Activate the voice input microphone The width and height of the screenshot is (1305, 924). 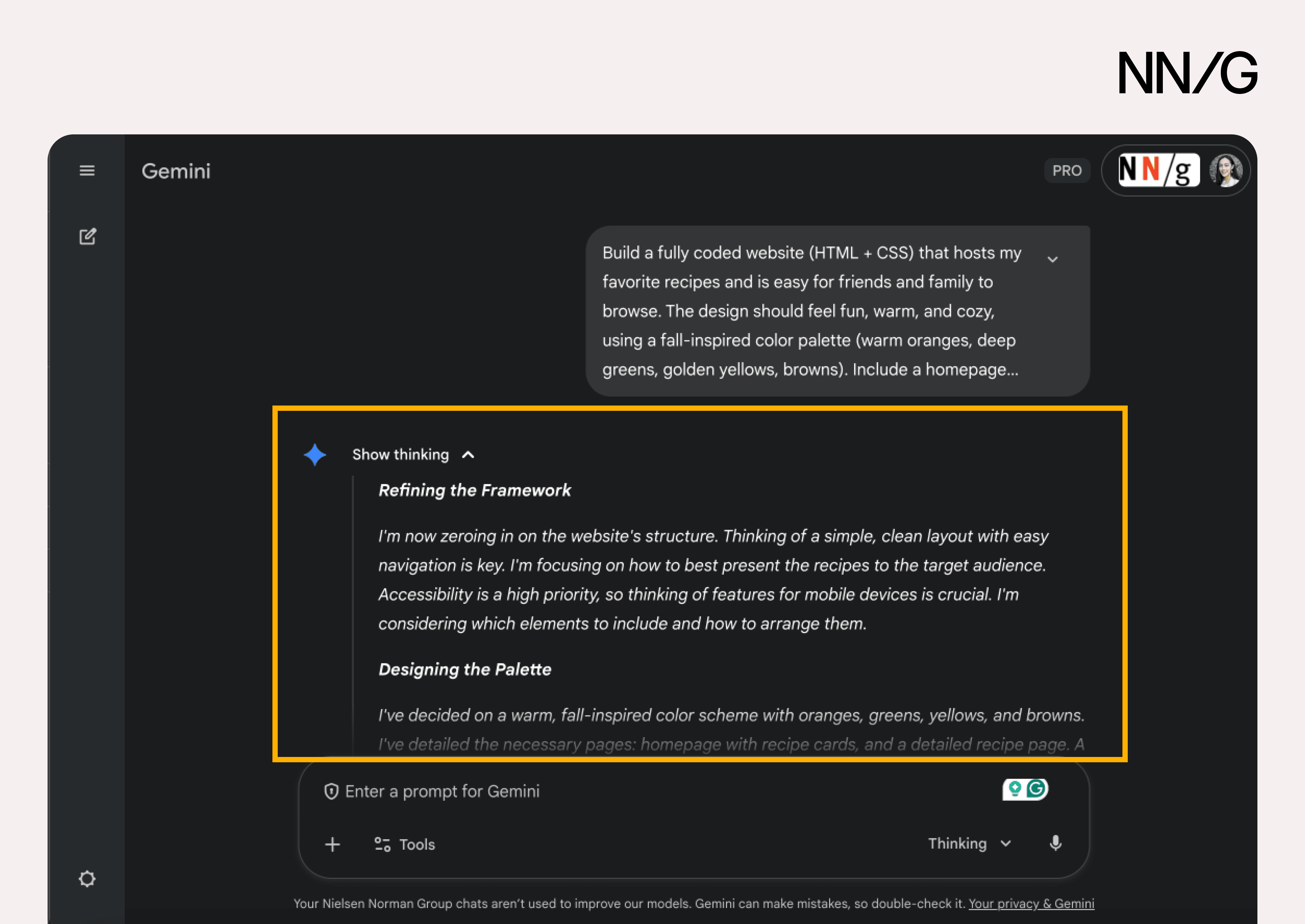click(1056, 844)
